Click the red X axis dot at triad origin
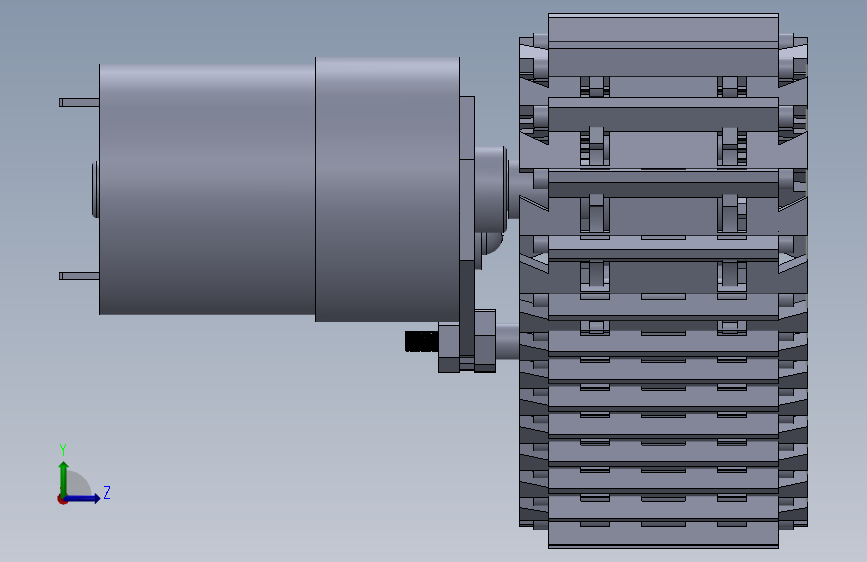 pos(62,499)
